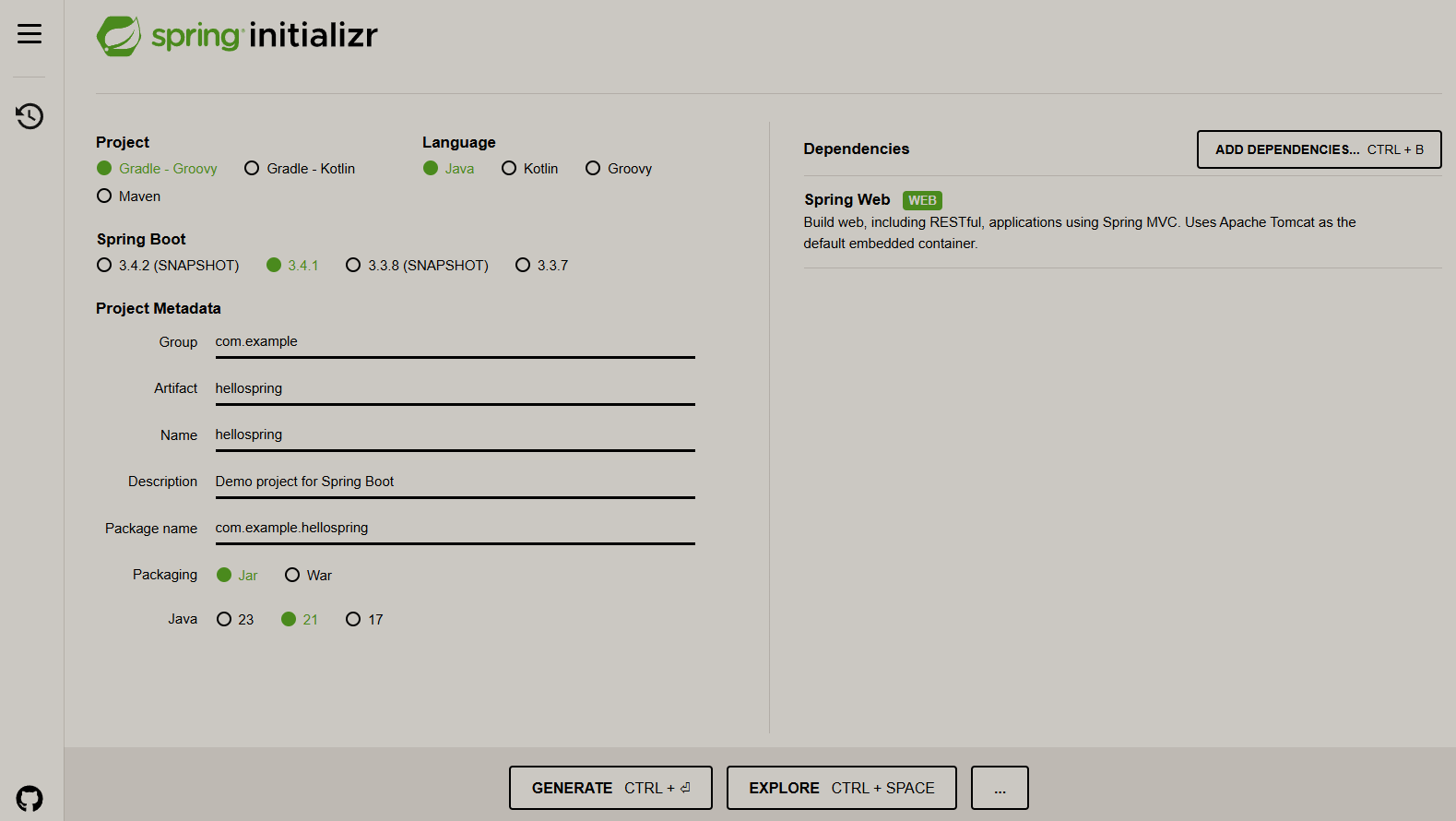Select Java version 21
The height and width of the screenshot is (821, 1456).
pos(300,620)
